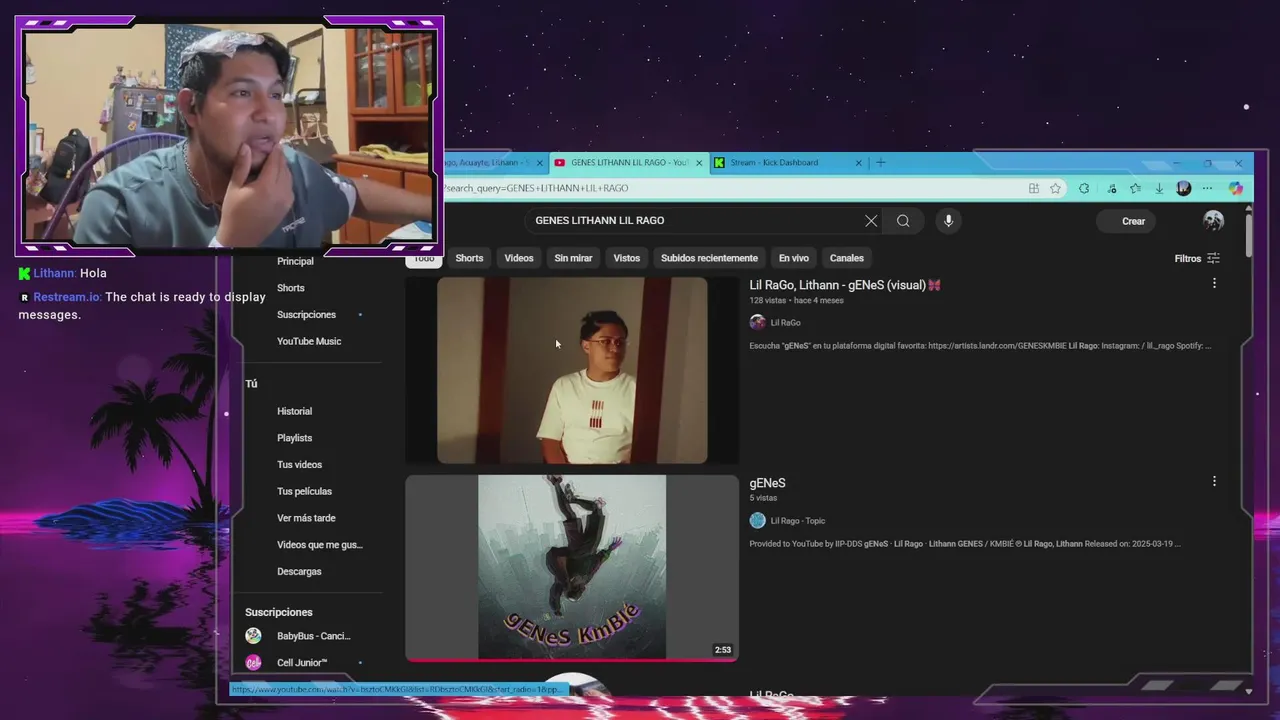The height and width of the screenshot is (720, 1280).
Task: Click the YouTube page vertical scrollbar
Action: coord(1248,235)
